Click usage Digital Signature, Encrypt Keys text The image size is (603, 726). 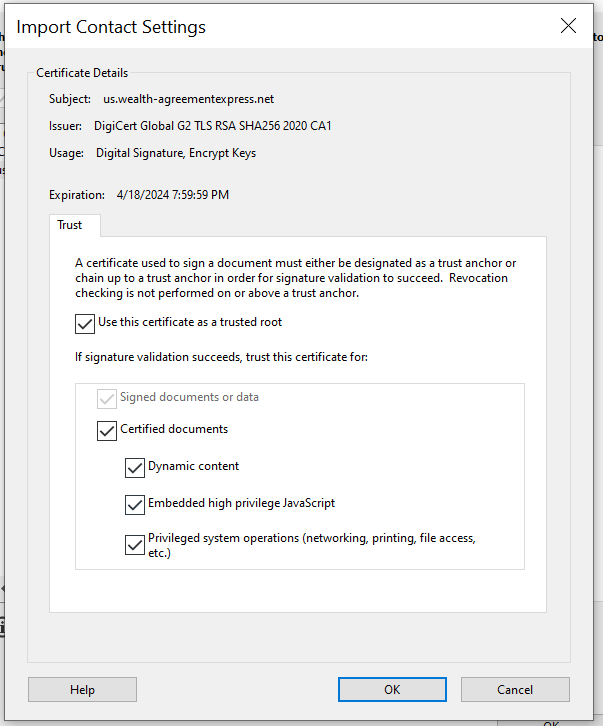176,153
